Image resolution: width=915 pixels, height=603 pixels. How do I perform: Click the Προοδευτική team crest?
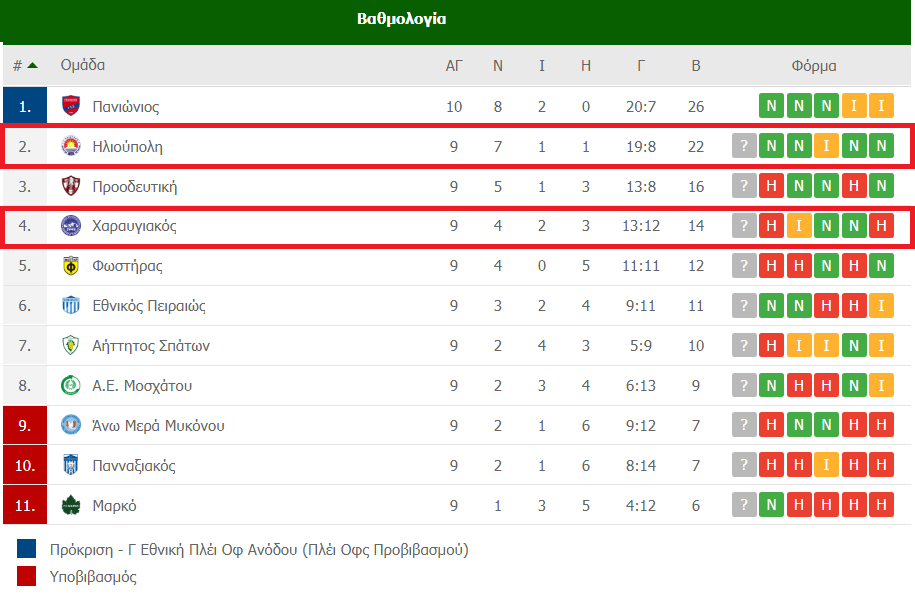[71, 186]
